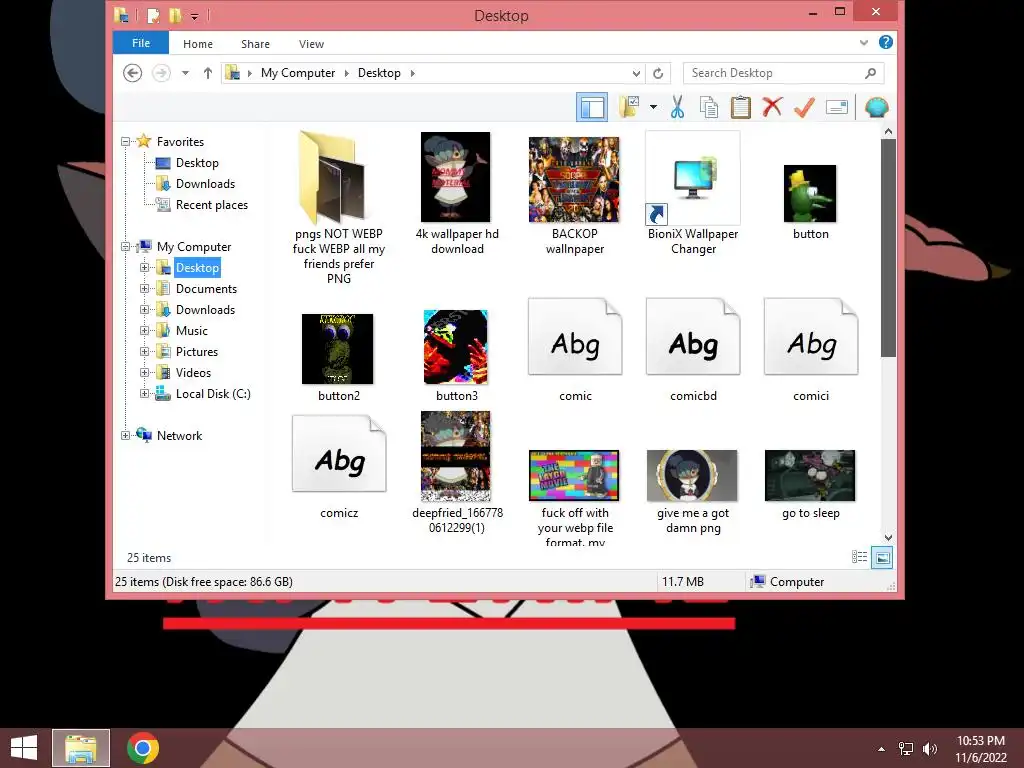Click the Copy toolbar icon
The width and height of the screenshot is (1024, 768).
pyautogui.click(x=709, y=107)
